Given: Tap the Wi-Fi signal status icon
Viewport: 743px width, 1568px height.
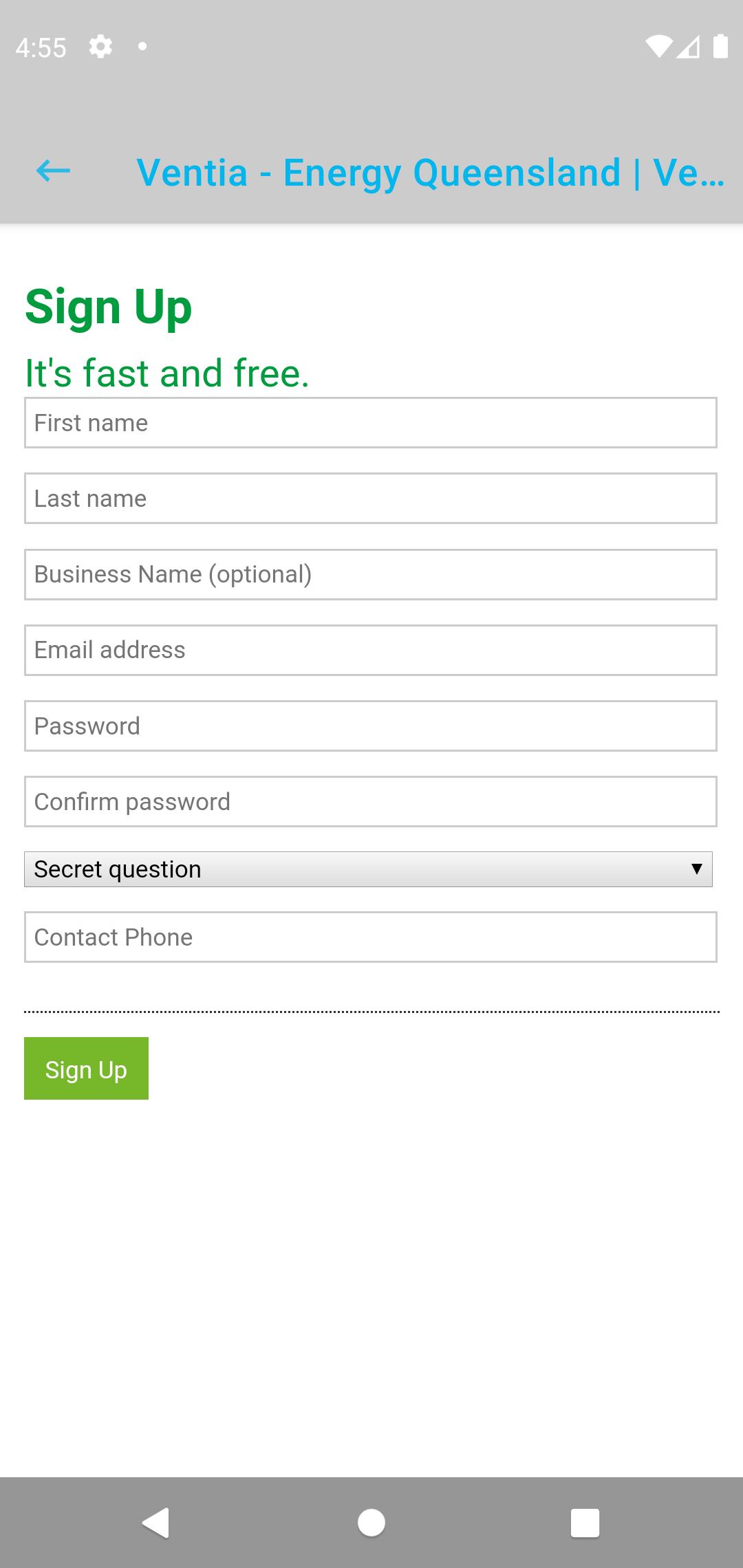Looking at the screenshot, I should coord(658,46).
